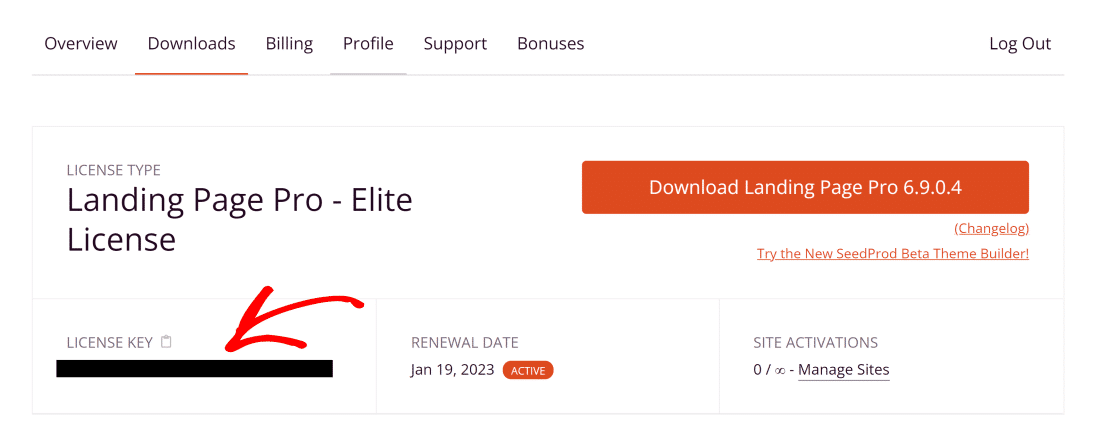Select the blacked-out license key field

194,369
